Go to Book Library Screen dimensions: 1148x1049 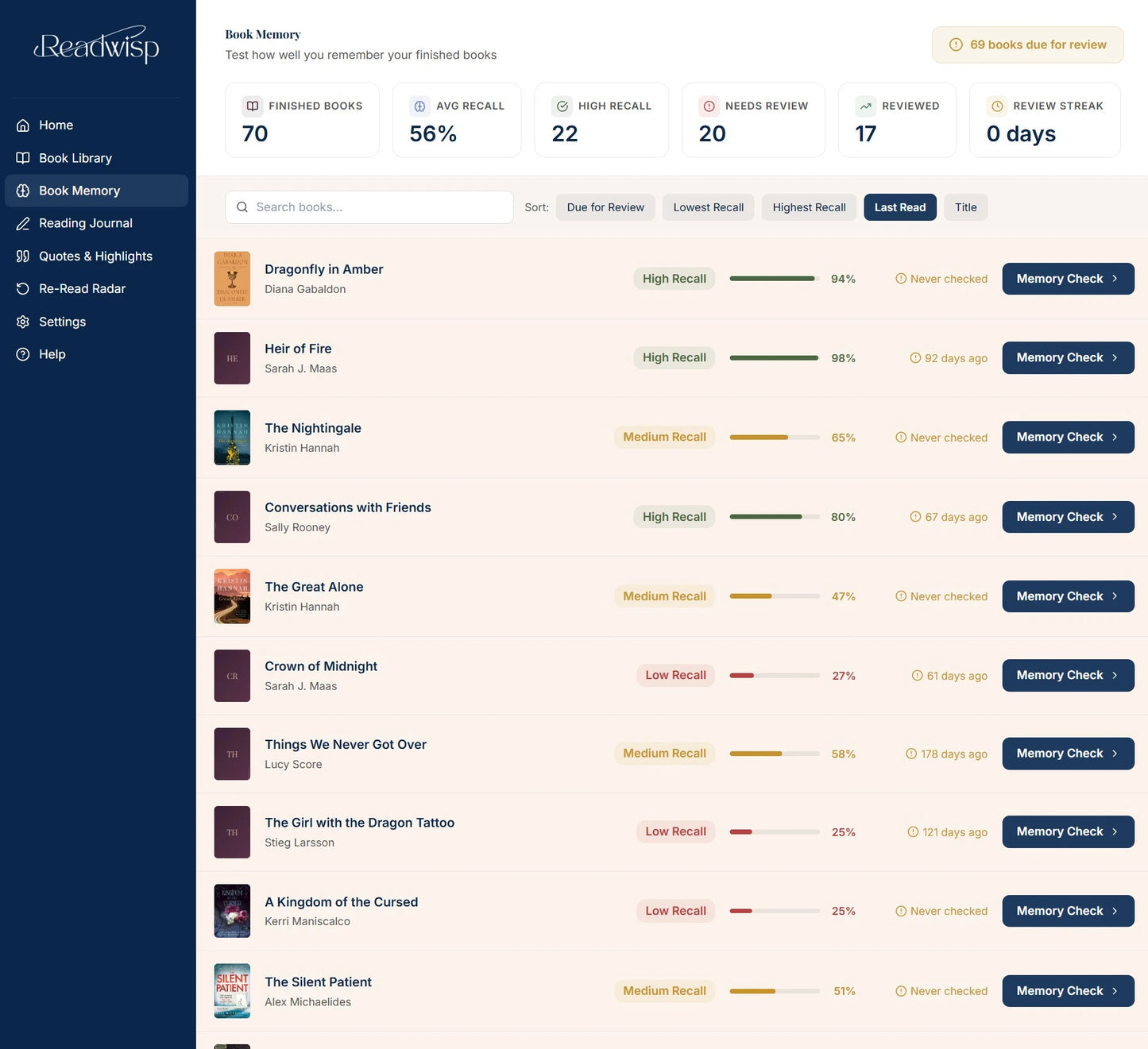click(x=96, y=158)
